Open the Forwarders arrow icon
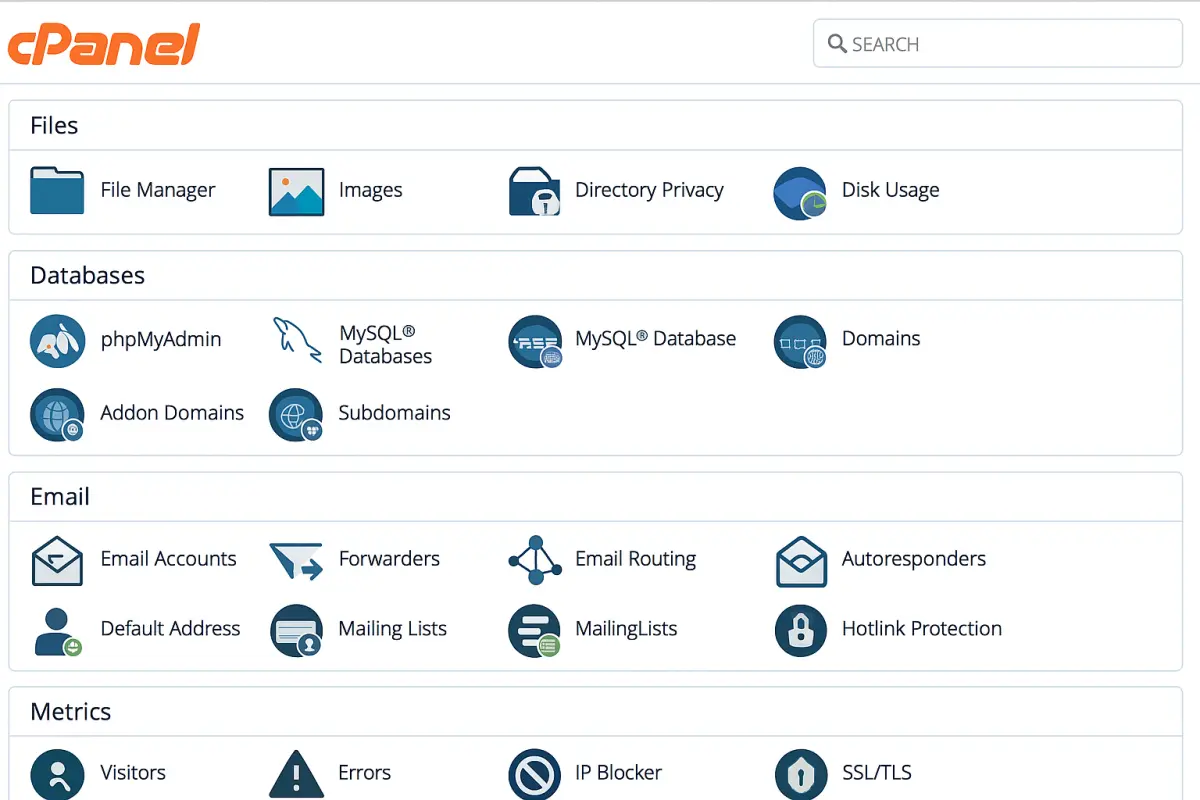1200x800 pixels. [296, 561]
